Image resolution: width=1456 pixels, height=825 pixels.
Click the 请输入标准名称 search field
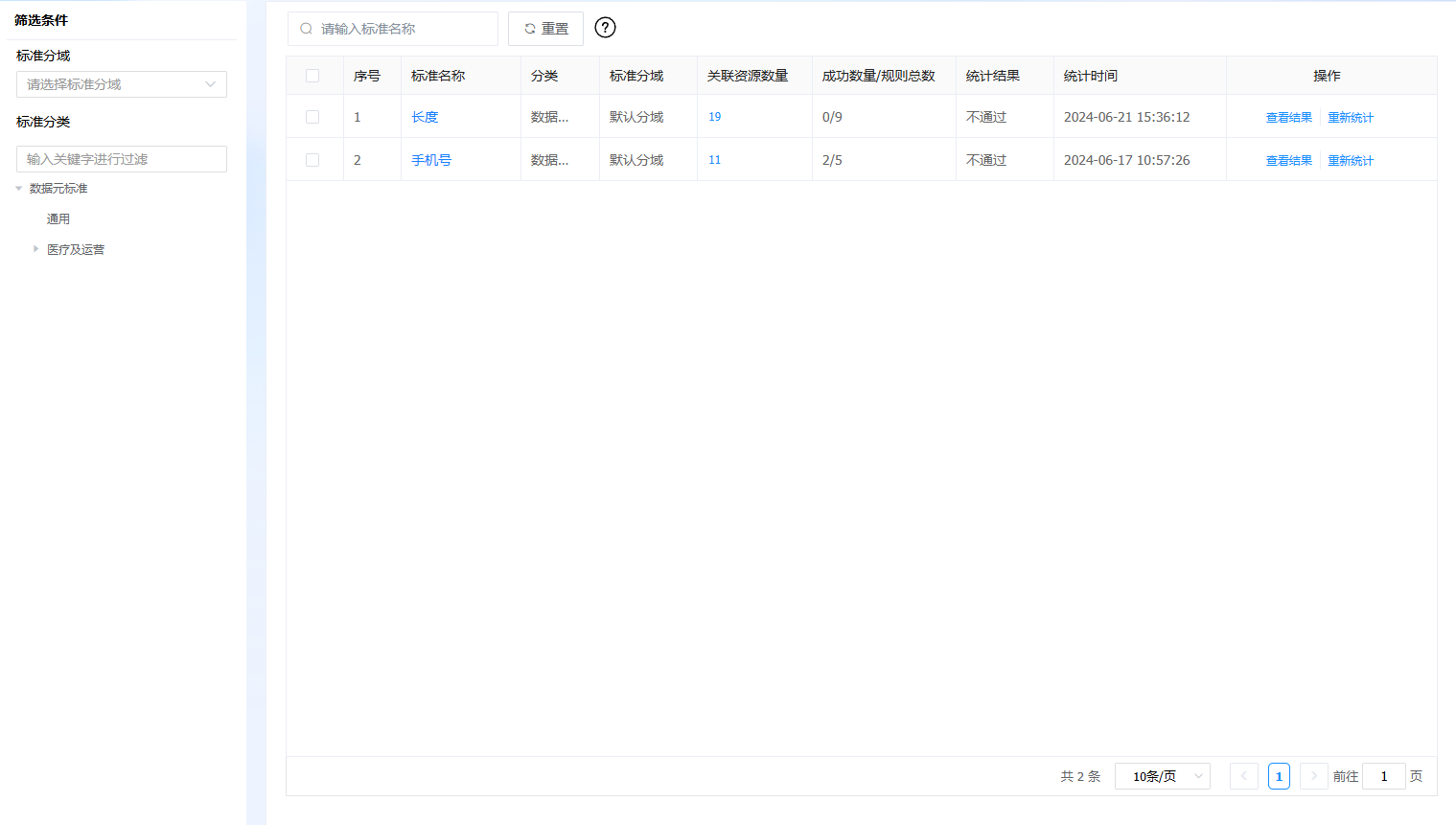[x=403, y=29]
